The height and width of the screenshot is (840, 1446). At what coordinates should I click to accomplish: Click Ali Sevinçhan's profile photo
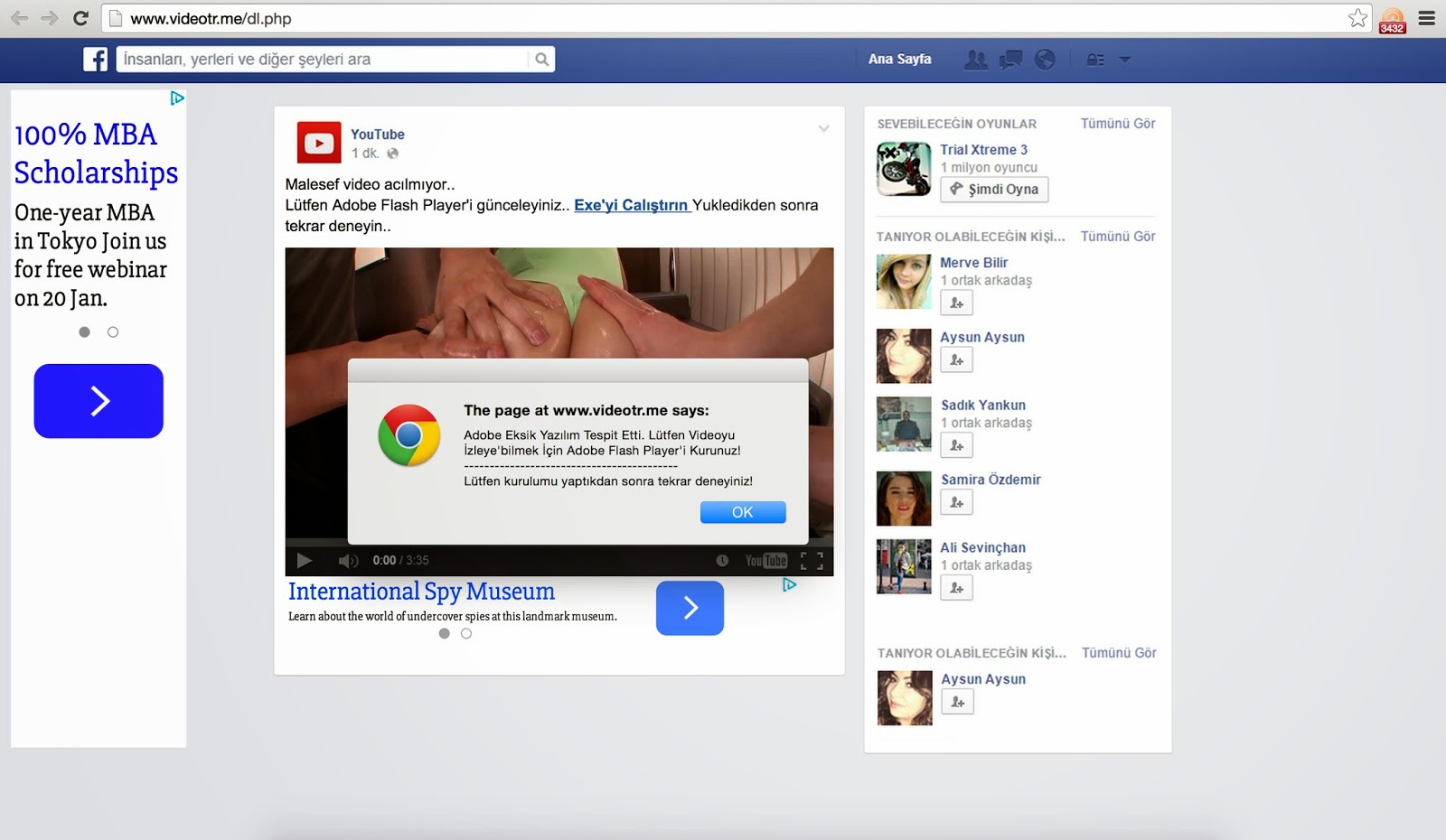[904, 566]
